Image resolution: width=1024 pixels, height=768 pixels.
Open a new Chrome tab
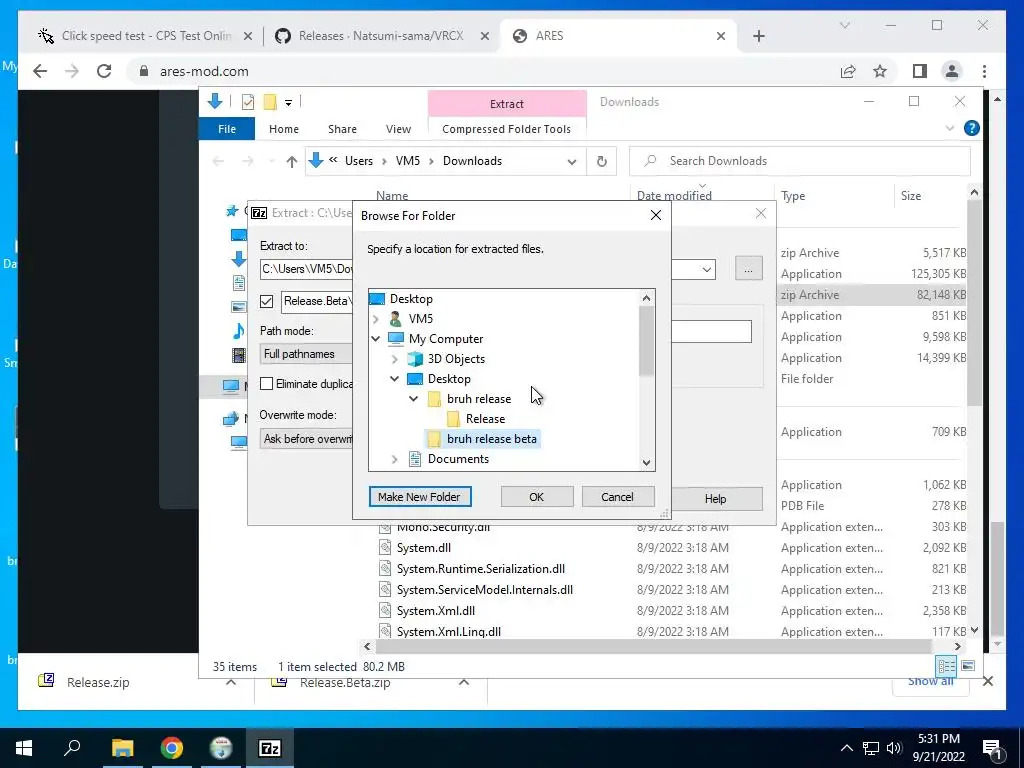tap(758, 36)
